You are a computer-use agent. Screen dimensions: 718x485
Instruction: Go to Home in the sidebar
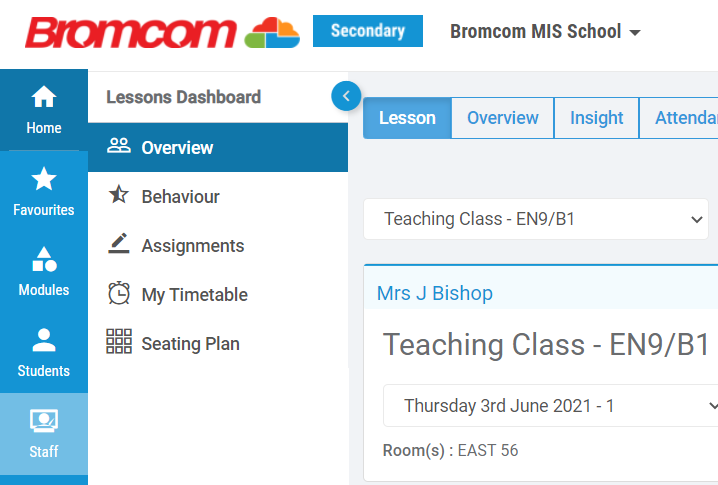(x=44, y=110)
